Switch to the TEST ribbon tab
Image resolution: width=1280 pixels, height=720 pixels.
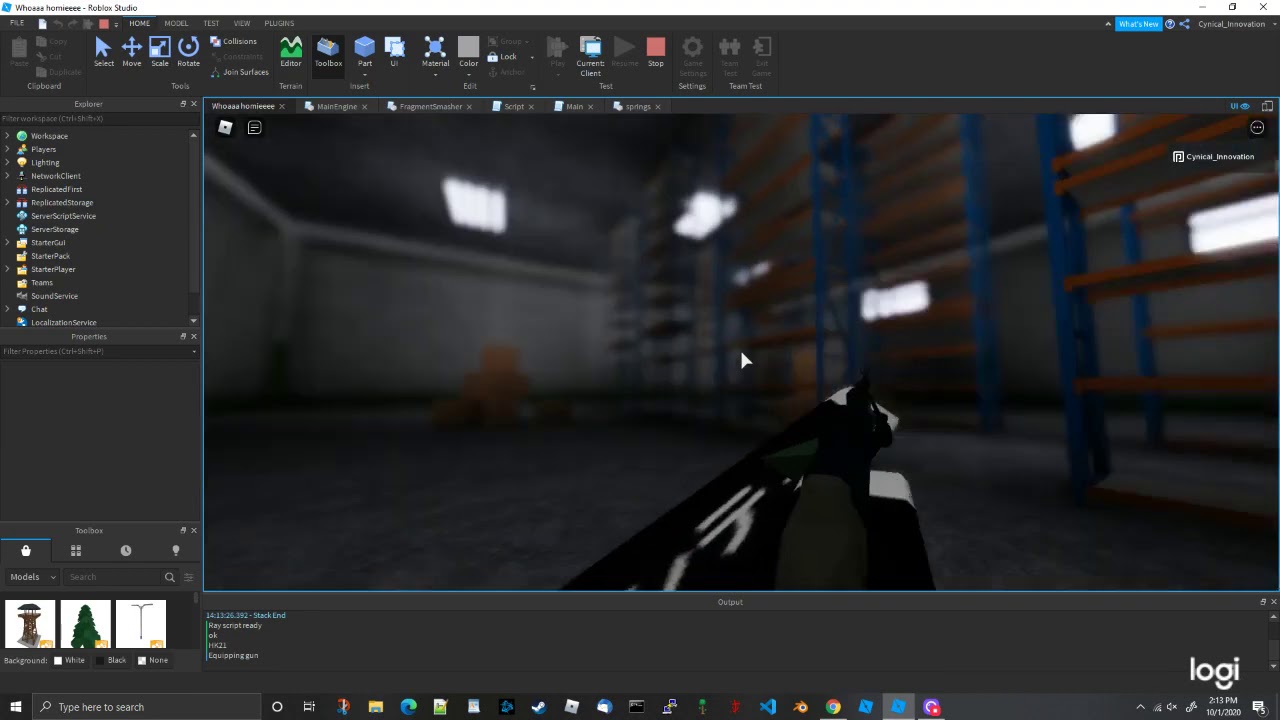[211, 23]
